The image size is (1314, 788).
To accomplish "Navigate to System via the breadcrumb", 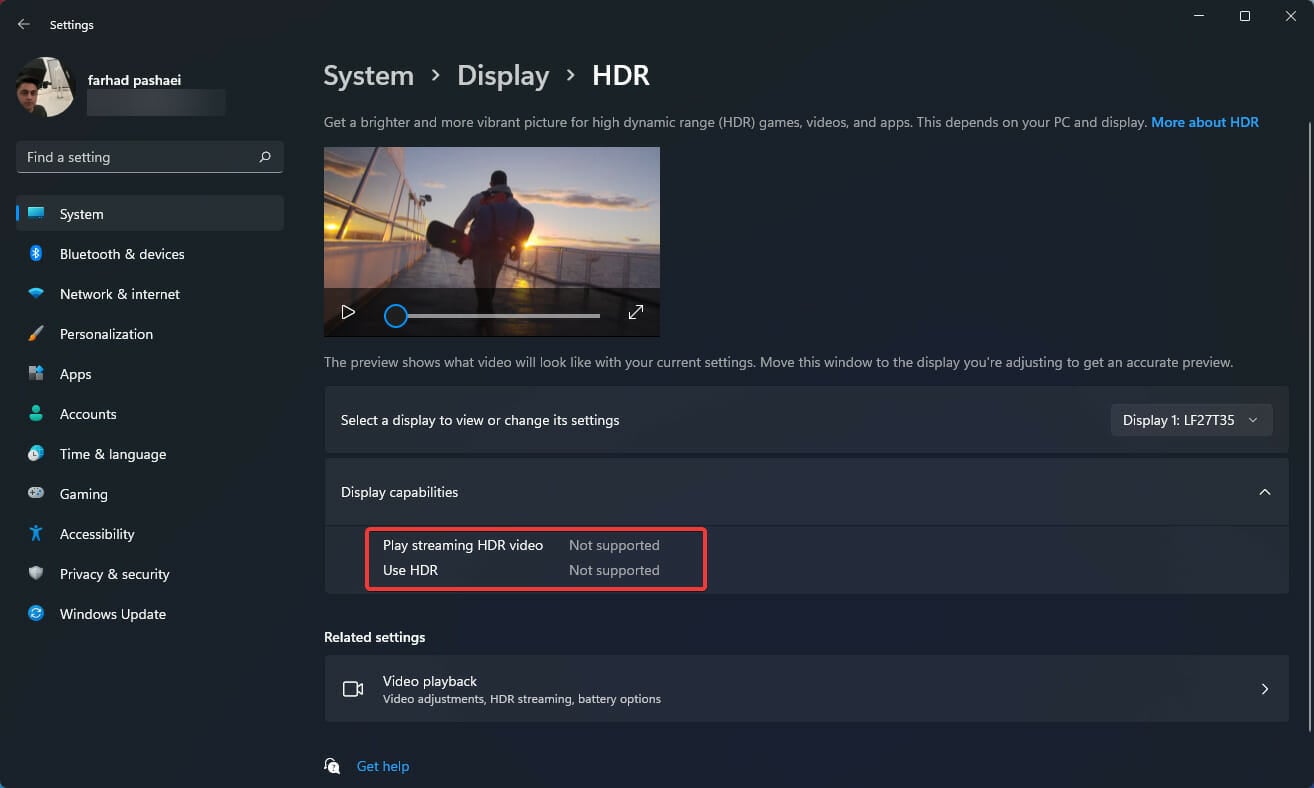I will point(368,75).
